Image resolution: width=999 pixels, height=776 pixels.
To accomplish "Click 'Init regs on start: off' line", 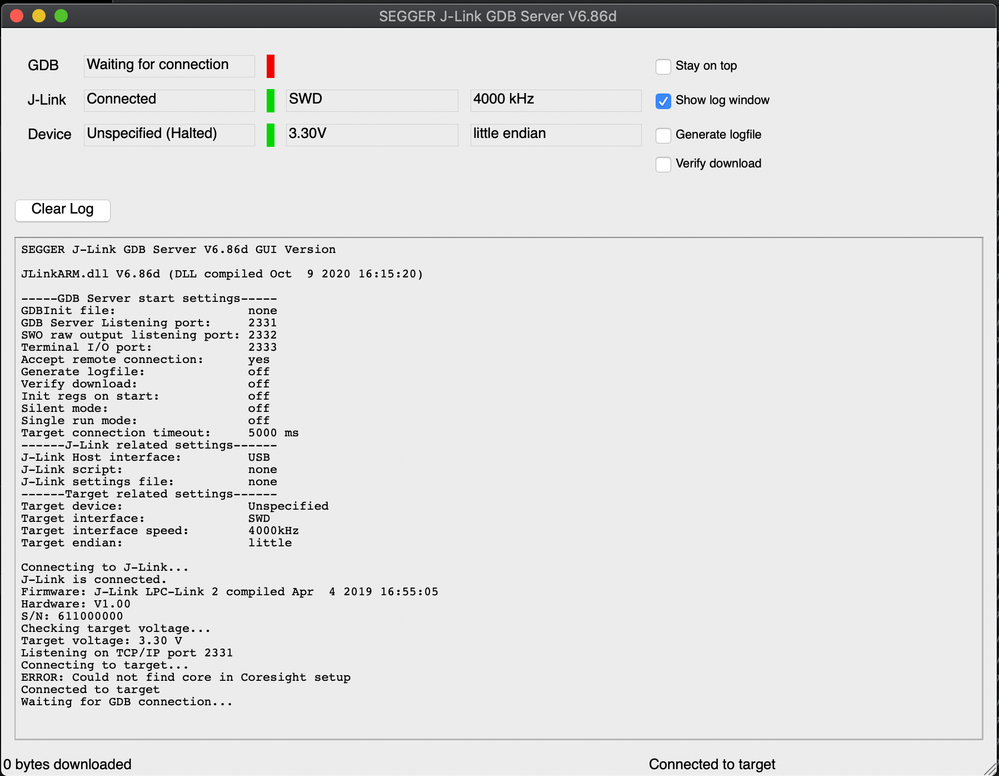I will click(145, 396).
